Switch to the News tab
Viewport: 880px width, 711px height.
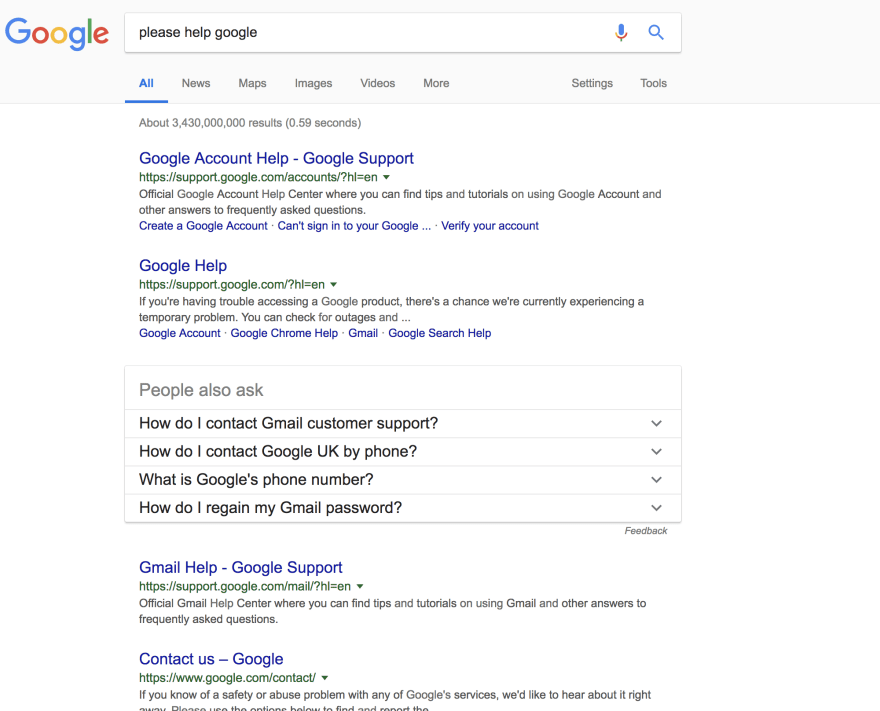coord(196,83)
